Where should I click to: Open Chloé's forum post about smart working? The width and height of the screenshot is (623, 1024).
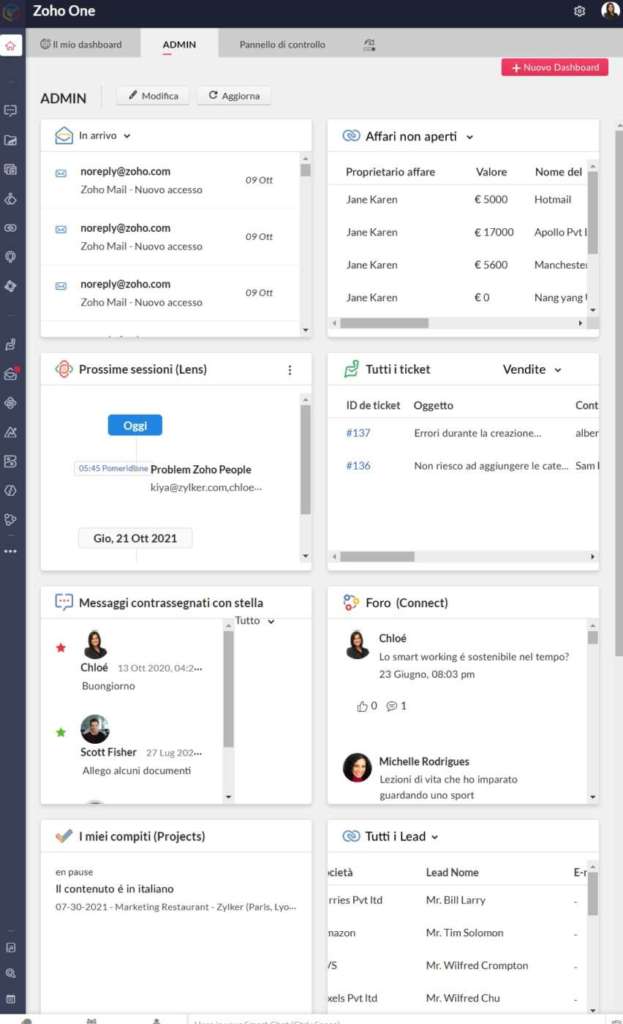473,657
